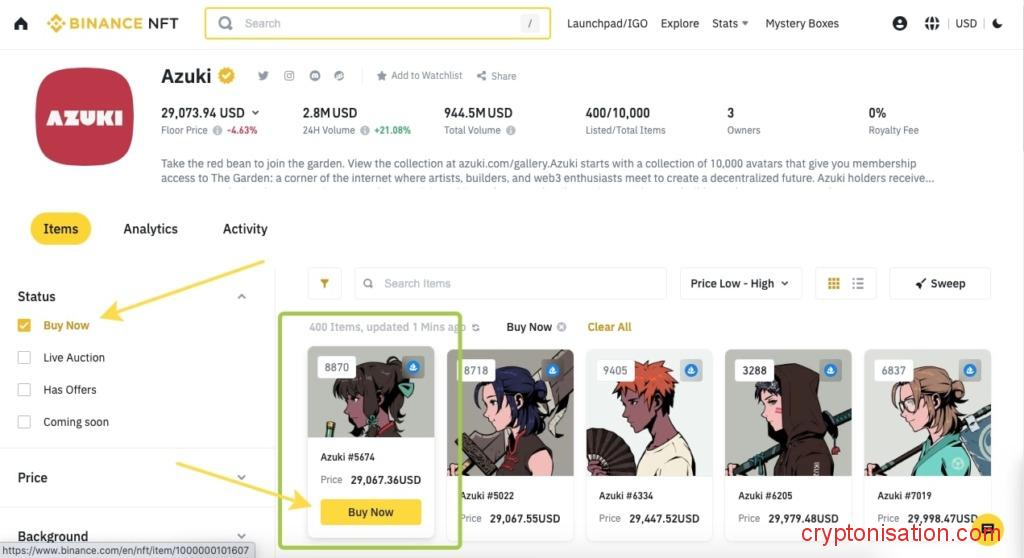Open the yellow chat support icon
The height and width of the screenshot is (558, 1024).
pos(987,529)
